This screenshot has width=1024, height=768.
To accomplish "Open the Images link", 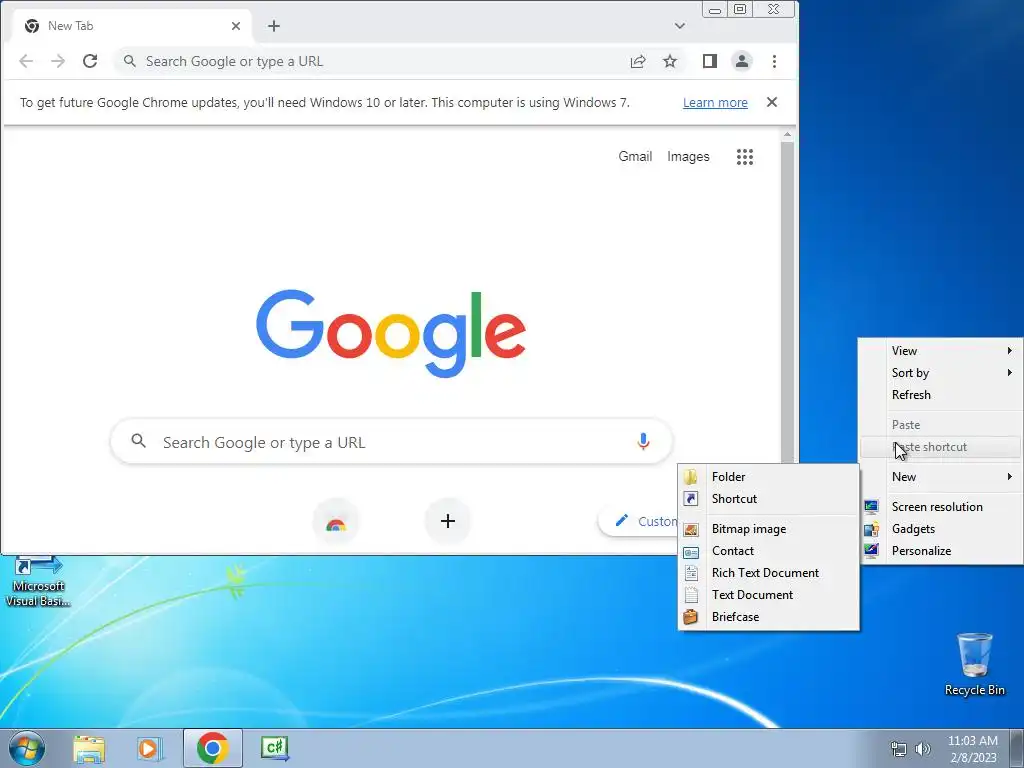I will pos(688,156).
